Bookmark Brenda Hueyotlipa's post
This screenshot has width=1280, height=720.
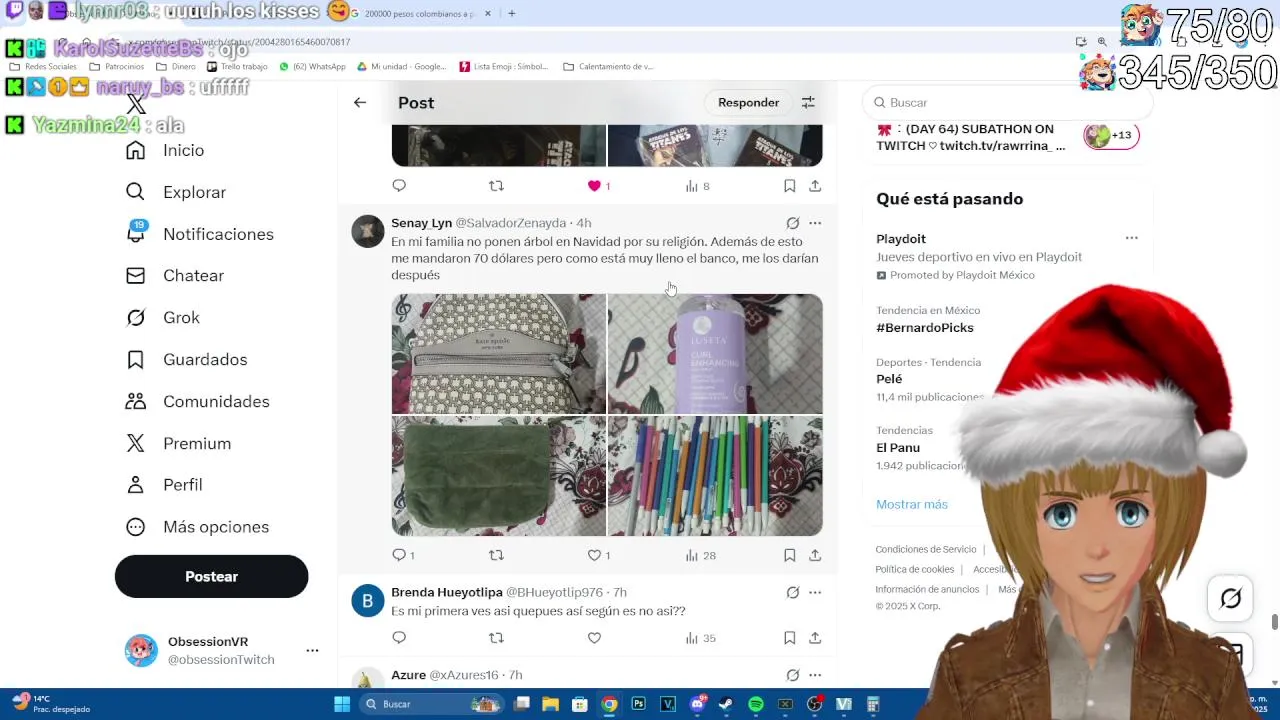pyautogui.click(x=789, y=638)
